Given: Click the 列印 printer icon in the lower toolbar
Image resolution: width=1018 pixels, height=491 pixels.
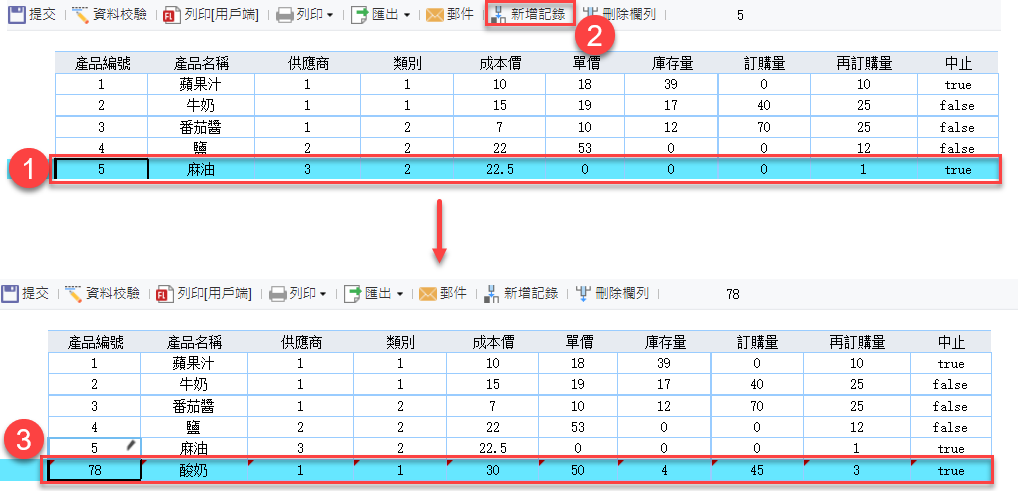Looking at the screenshot, I should 278,295.
